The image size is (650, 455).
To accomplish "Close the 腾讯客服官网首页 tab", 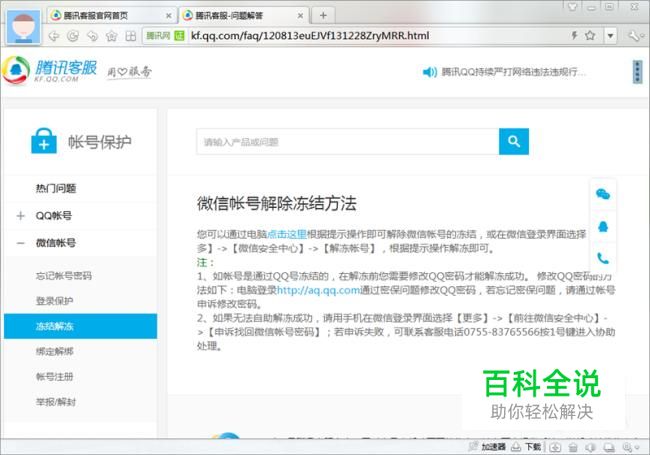I will point(169,16).
